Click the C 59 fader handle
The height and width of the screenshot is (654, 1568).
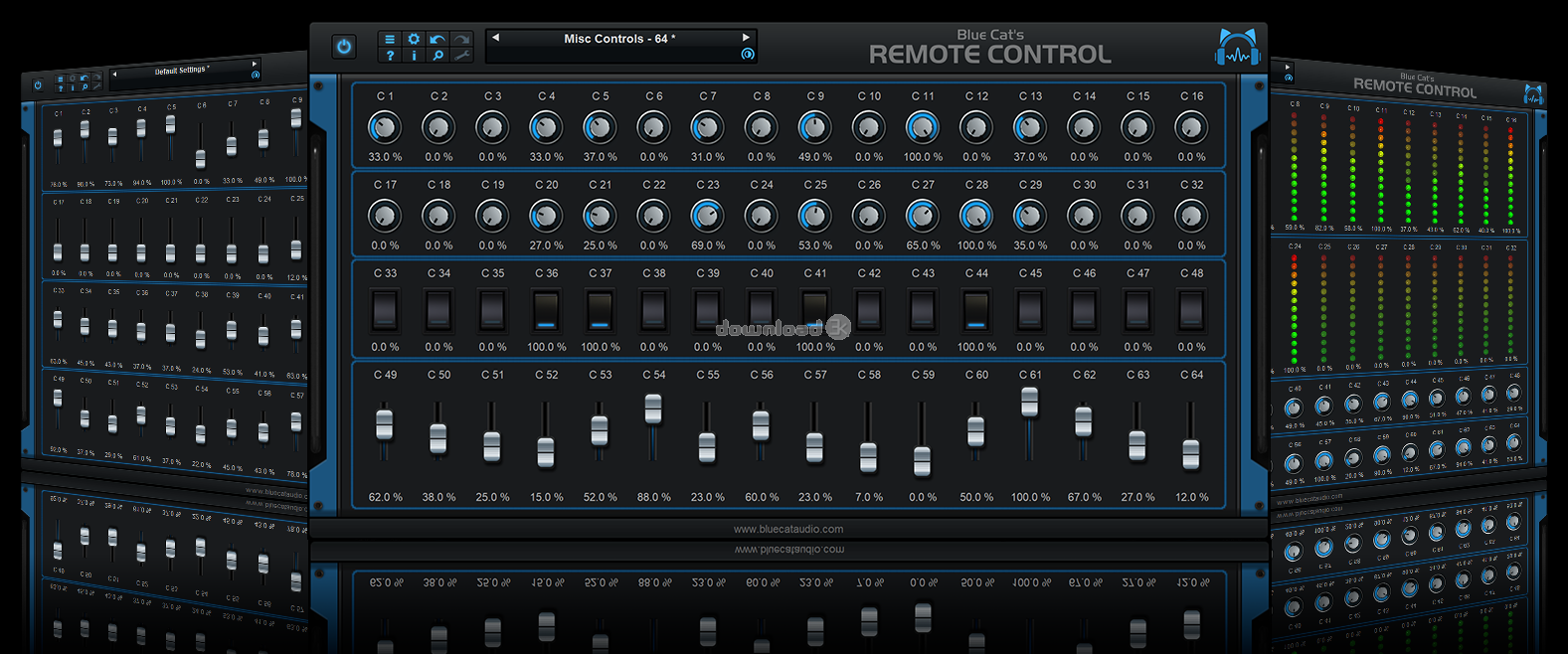click(923, 460)
